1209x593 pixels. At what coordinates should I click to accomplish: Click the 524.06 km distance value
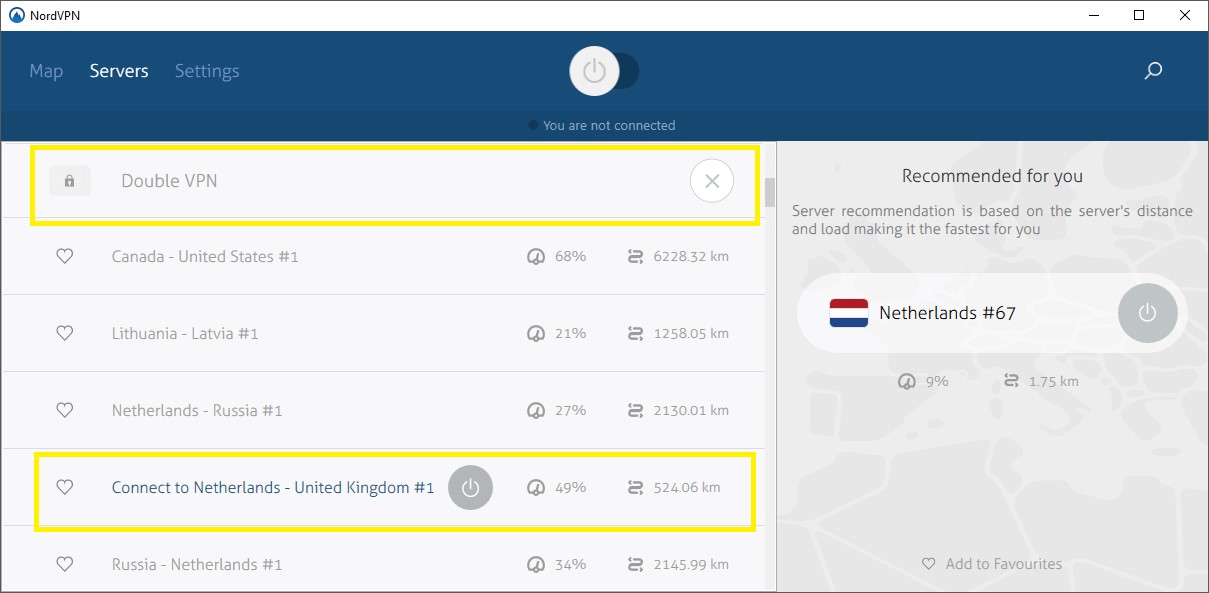pyautogui.click(x=687, y=488)
